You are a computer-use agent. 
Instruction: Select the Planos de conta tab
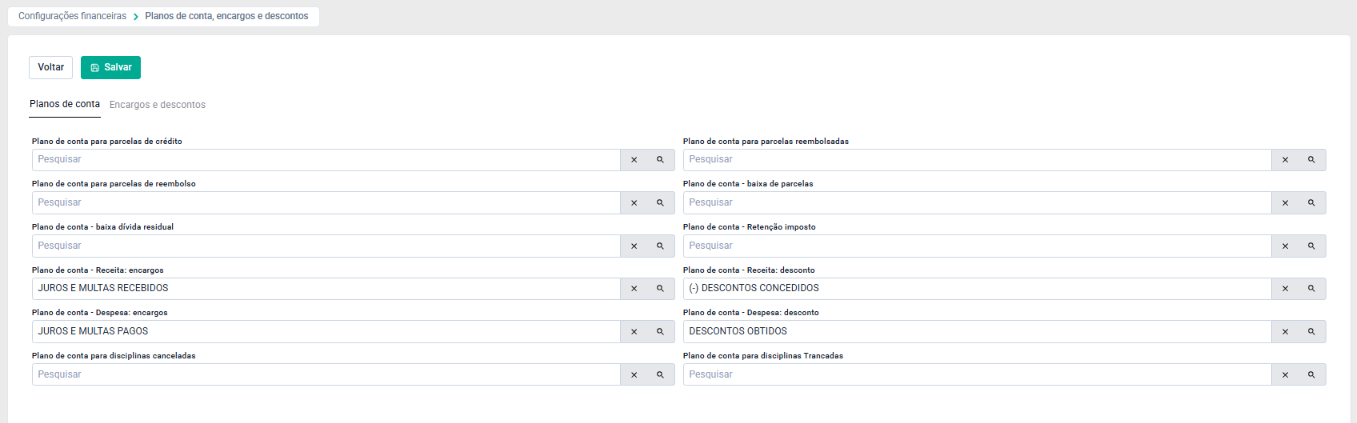pos(65,104)
